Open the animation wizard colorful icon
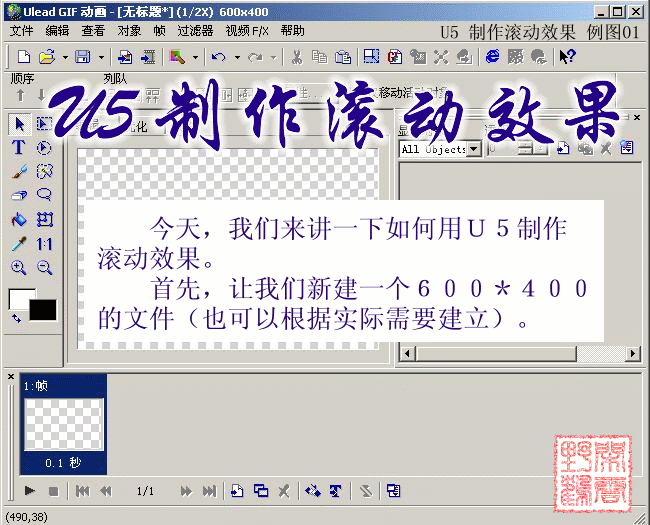This screenshot has width=650, height=525. click(x=177, y=56)
